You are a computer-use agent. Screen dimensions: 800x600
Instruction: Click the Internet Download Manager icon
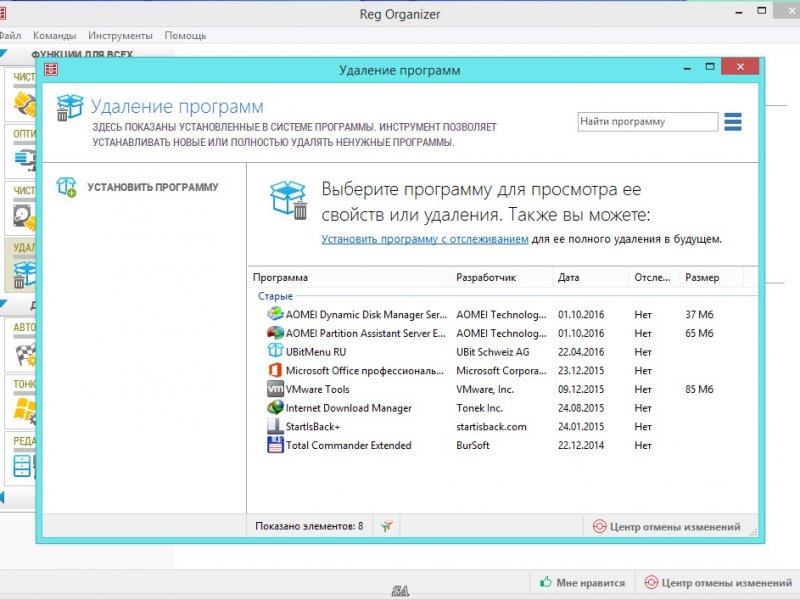click(x=275, y=407)
